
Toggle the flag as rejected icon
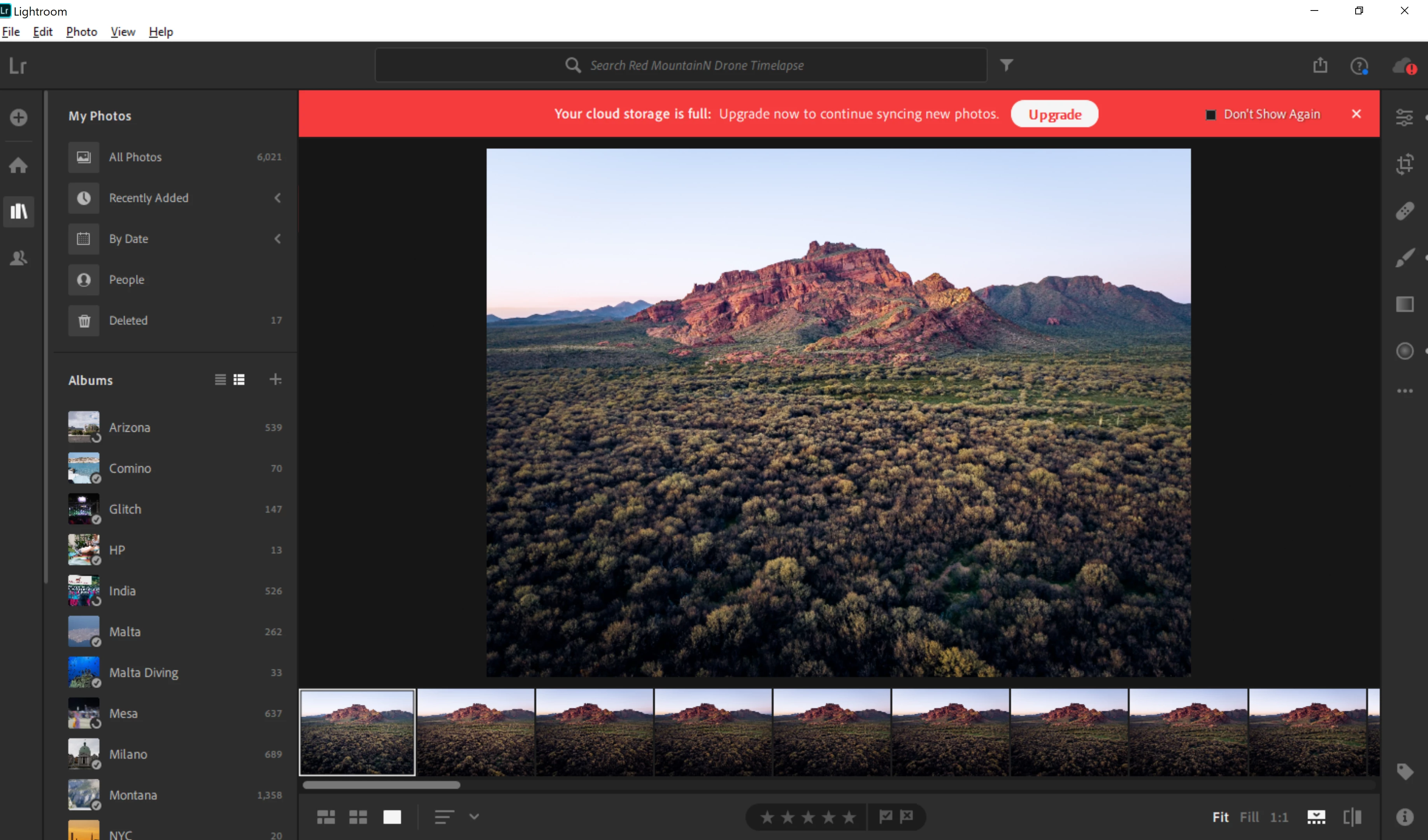(x=907, y=816)
